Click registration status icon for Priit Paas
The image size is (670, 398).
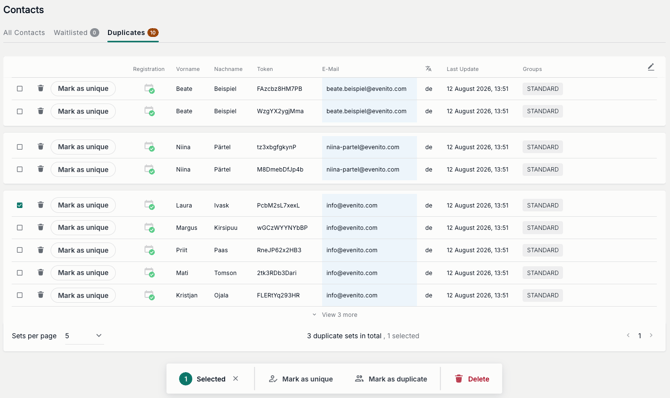(149, 250)
